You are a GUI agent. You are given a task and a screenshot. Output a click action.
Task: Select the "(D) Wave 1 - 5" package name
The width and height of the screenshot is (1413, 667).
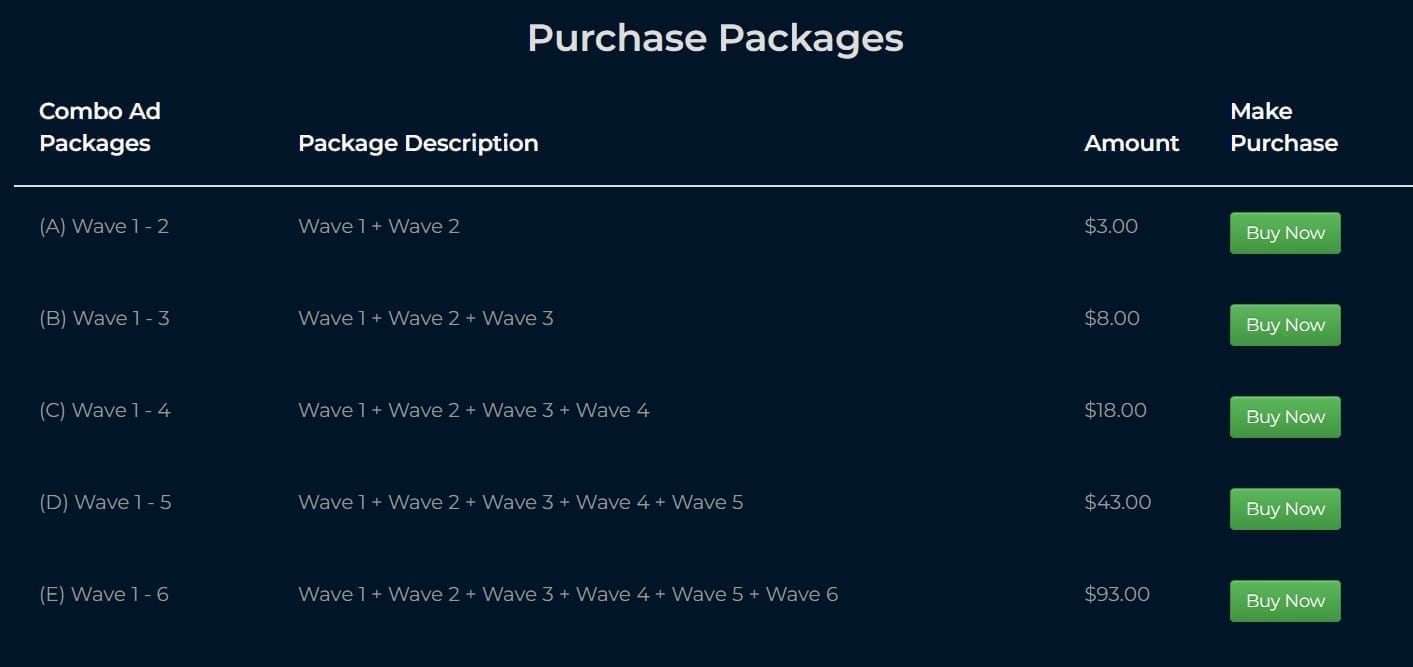pos(105,502)
